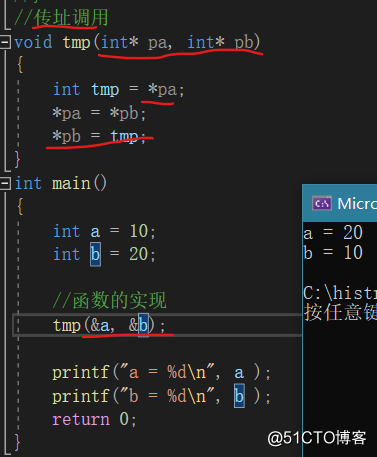Click the 'return 0;' line
Screen dimensions: 377x457
click(94, 419)
